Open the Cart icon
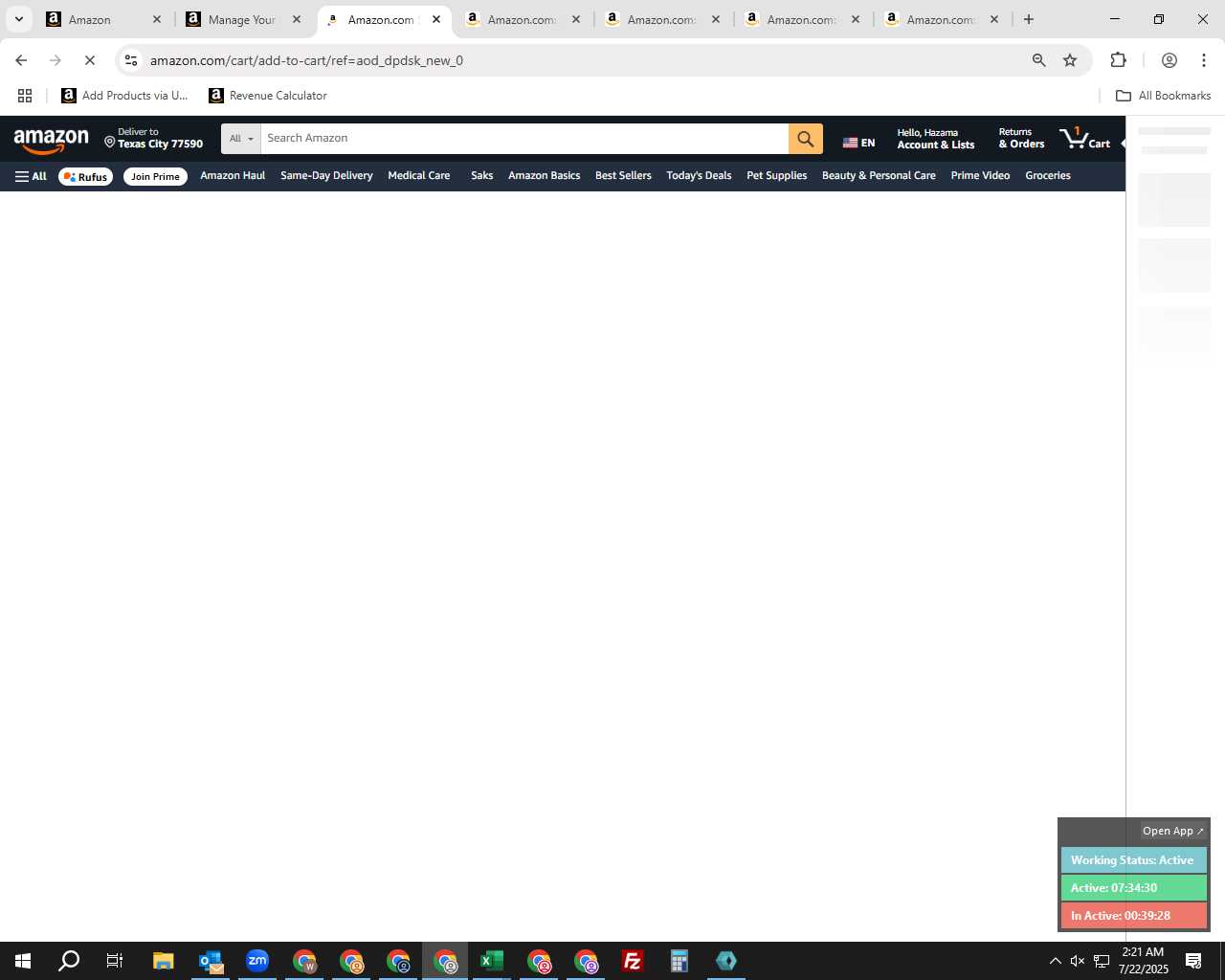The image size is (1225, 980). tap(1085, 139)
